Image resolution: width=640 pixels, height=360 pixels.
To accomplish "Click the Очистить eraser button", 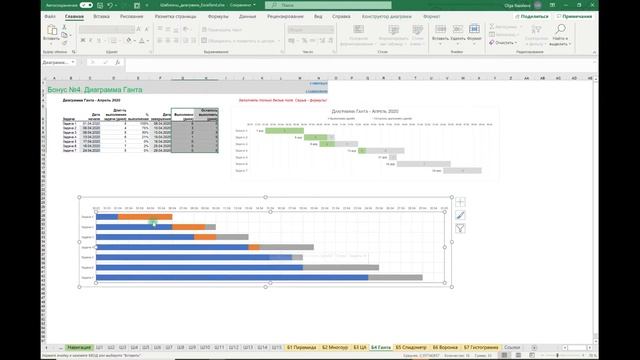I will pos(503,42).
